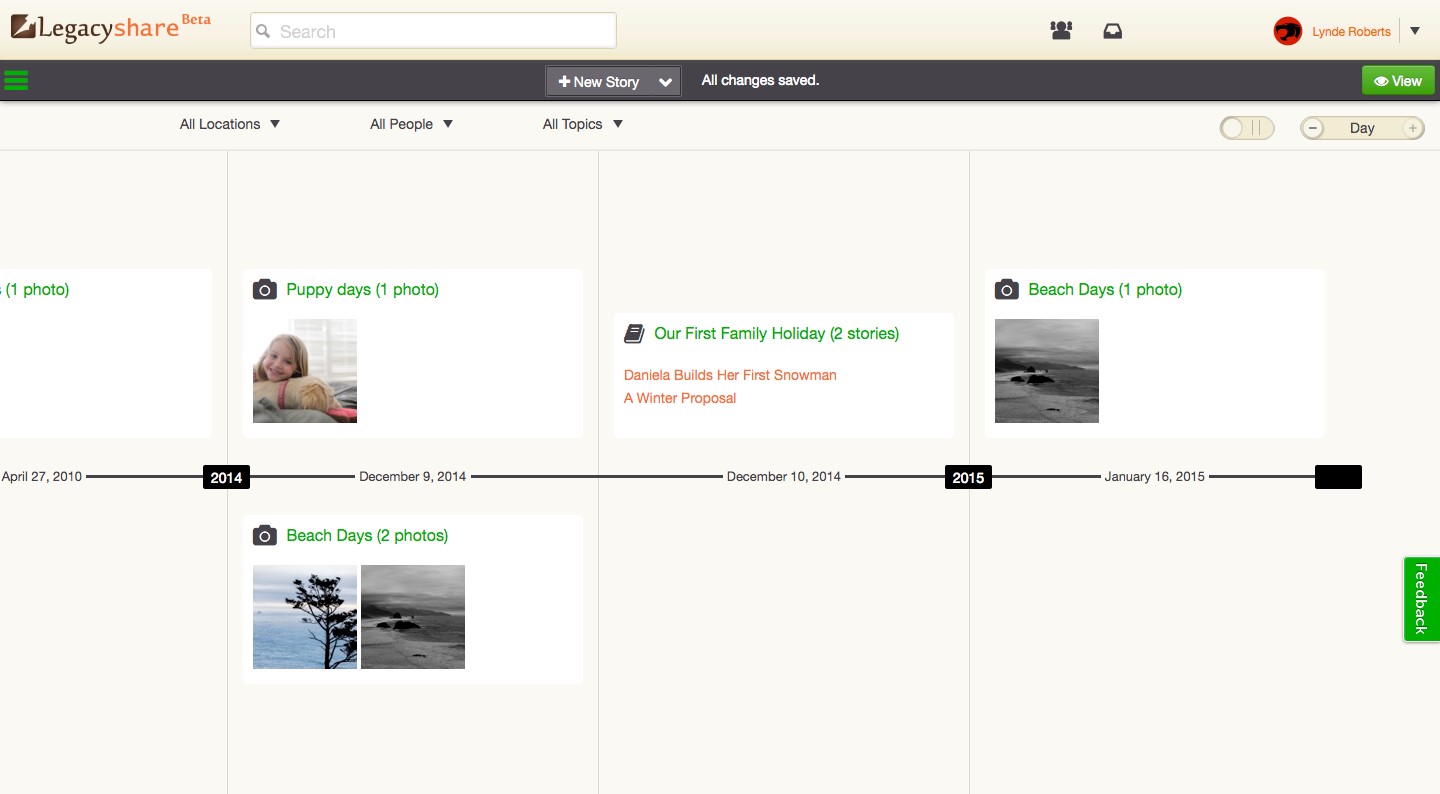Expand the All Locations filter
1440x794 pixels.
pyautogui.click(x=230, y=124)
